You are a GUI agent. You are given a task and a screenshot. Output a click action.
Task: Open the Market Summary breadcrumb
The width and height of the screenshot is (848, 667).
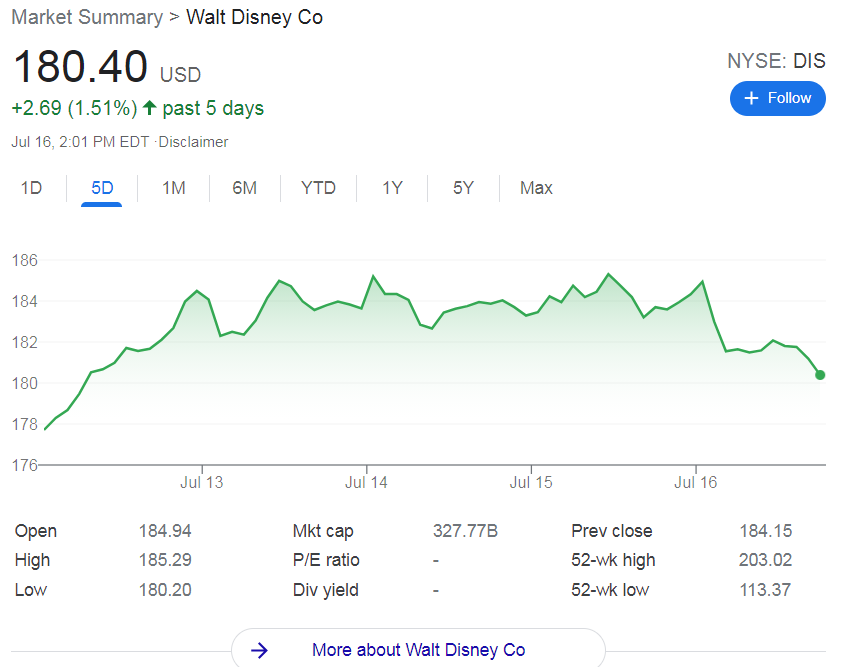point(87,17)
